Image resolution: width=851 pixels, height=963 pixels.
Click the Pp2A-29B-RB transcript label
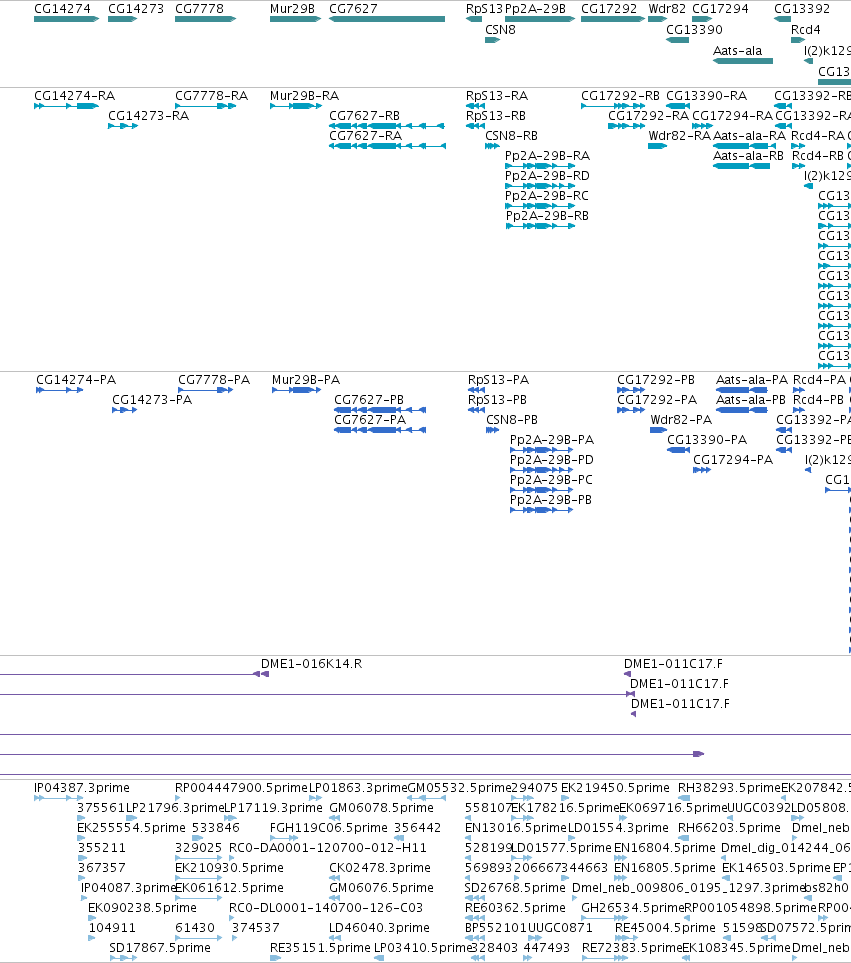pyautogui.click(x=547, y=216)
